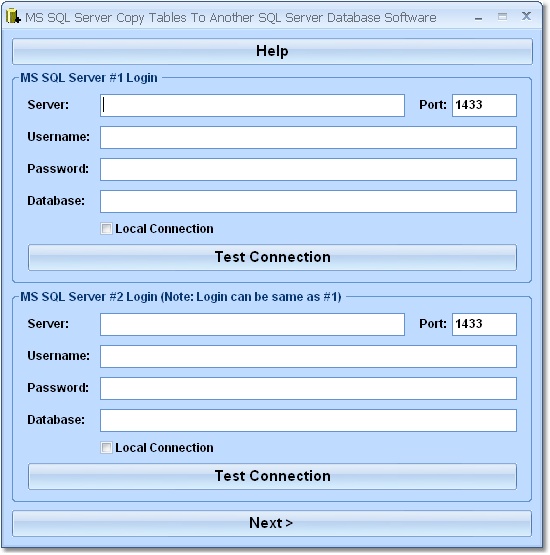Screen dimensions: 550x555
Task: Minimize the window using the title bar button
Action: [x=479, y=17]
